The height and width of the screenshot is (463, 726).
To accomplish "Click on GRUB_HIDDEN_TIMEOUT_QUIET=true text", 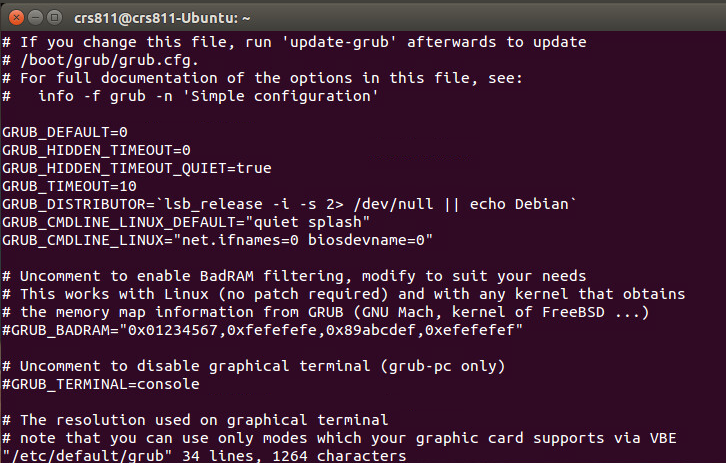I will point(137,169).
